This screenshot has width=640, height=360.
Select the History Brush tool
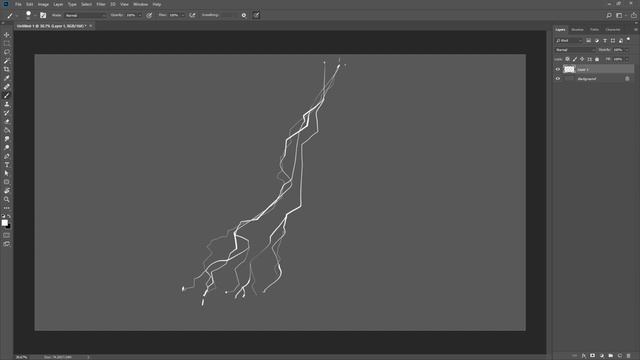[7, 113]
